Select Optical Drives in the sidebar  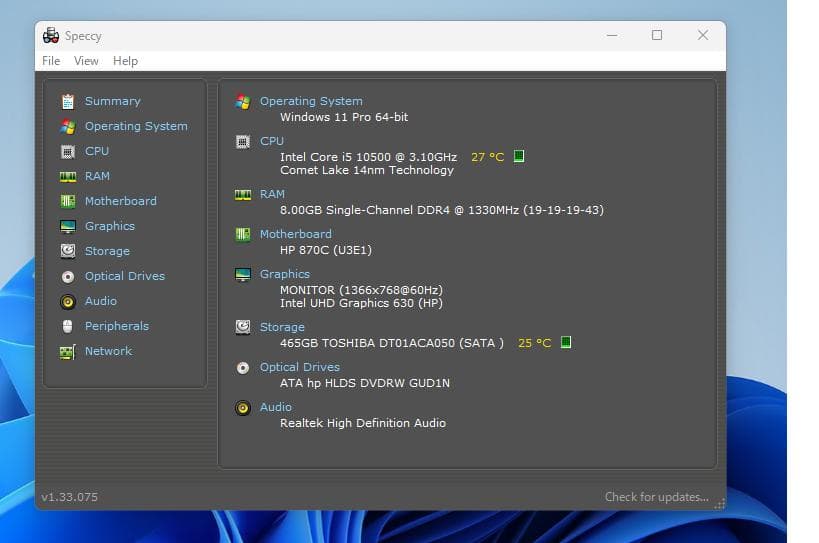click(x=125, y=276)
